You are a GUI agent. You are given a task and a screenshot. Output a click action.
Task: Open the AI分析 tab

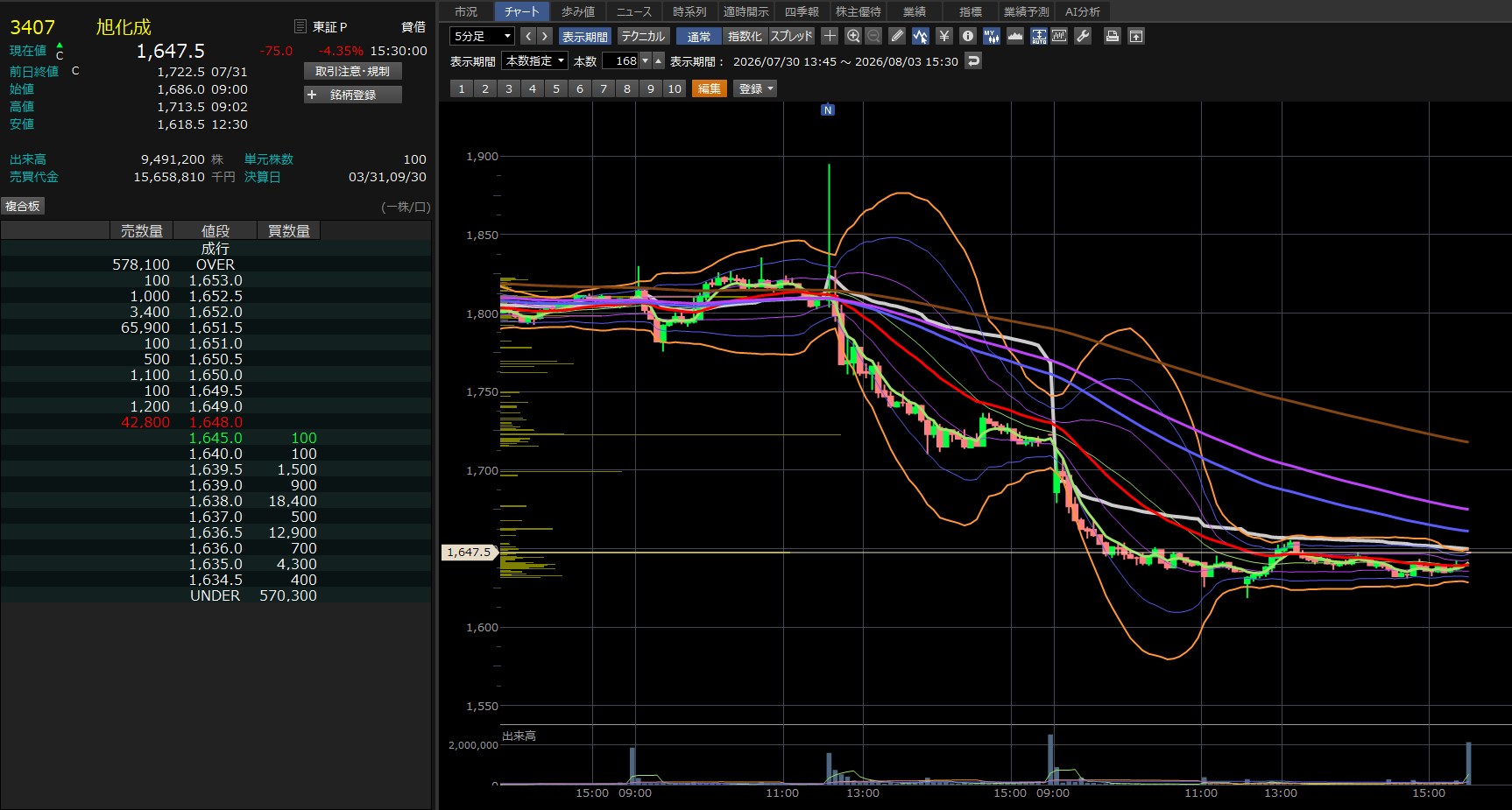click(1083, 11)
